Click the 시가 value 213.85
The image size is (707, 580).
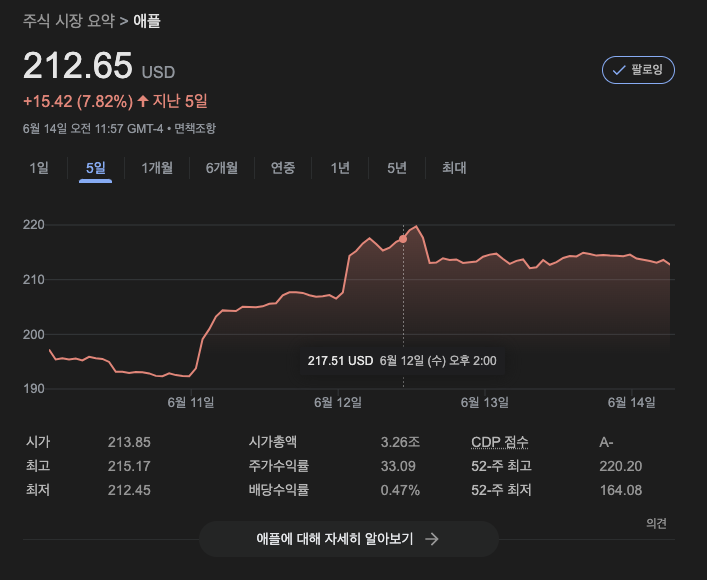pyautogui.click(x=129, y=442)
